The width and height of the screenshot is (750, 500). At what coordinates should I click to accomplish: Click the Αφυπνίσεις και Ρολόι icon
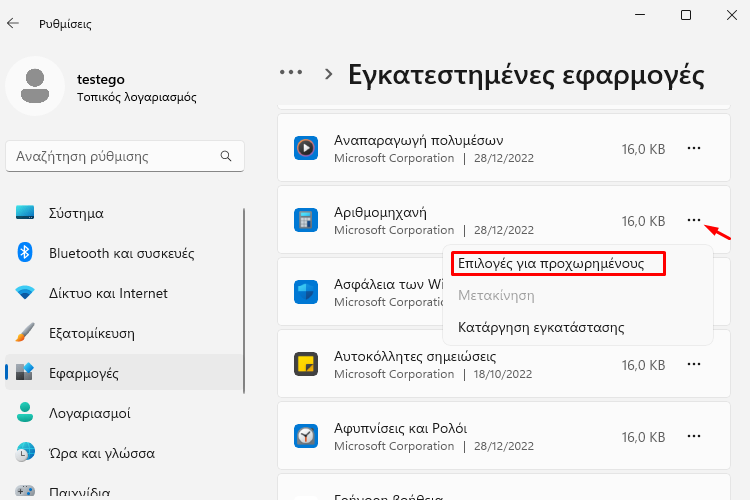click(306, 436)
